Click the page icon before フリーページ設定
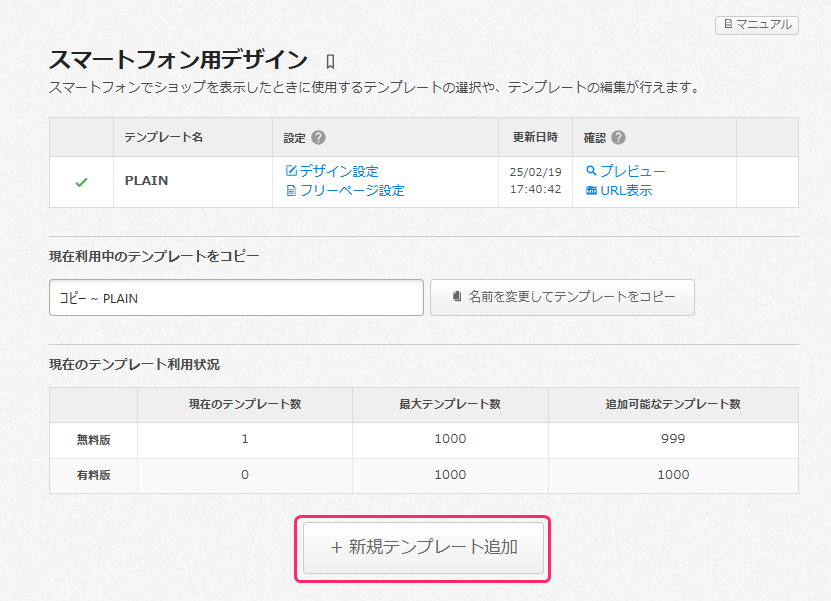This screenshot has height=601, width=831. point(291,190)
